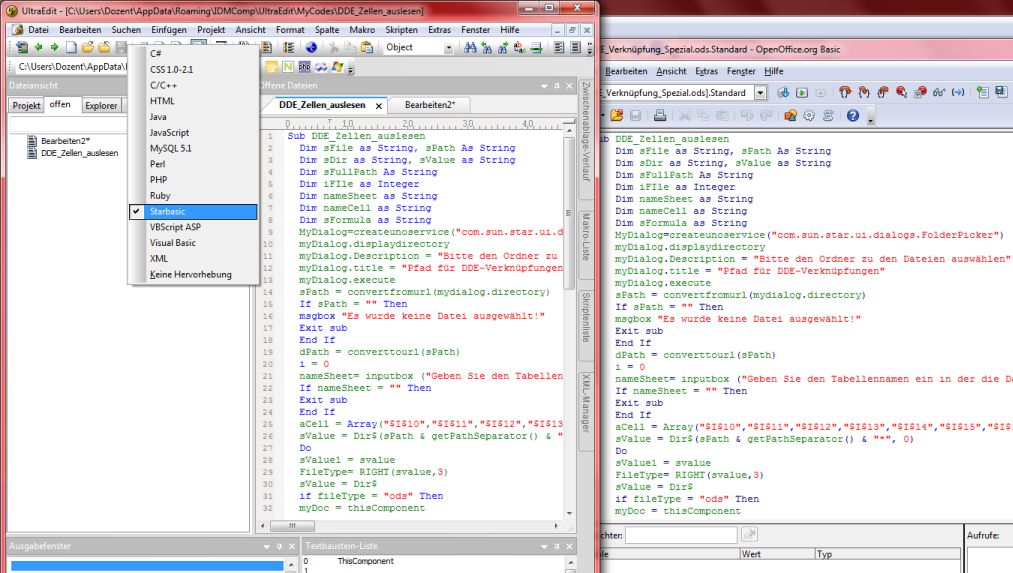Choose Keine Hervorhebung from the language list
Viewport: 1013px width, 573px height.
[x=190, y=274]
